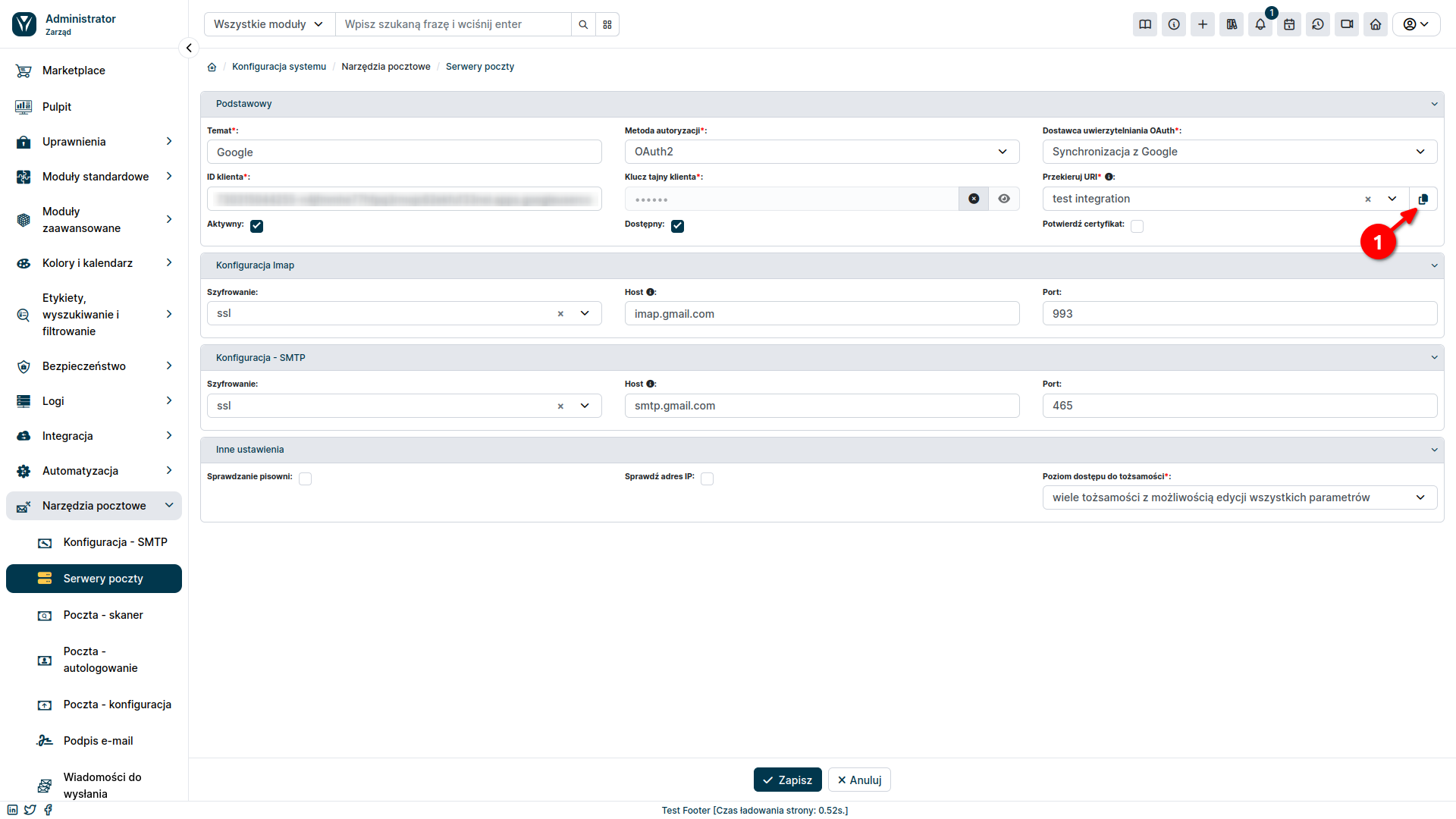Screen dimensions: 1456x819
Task: Click the Zapisz button
Action: [x=789, y=780]
